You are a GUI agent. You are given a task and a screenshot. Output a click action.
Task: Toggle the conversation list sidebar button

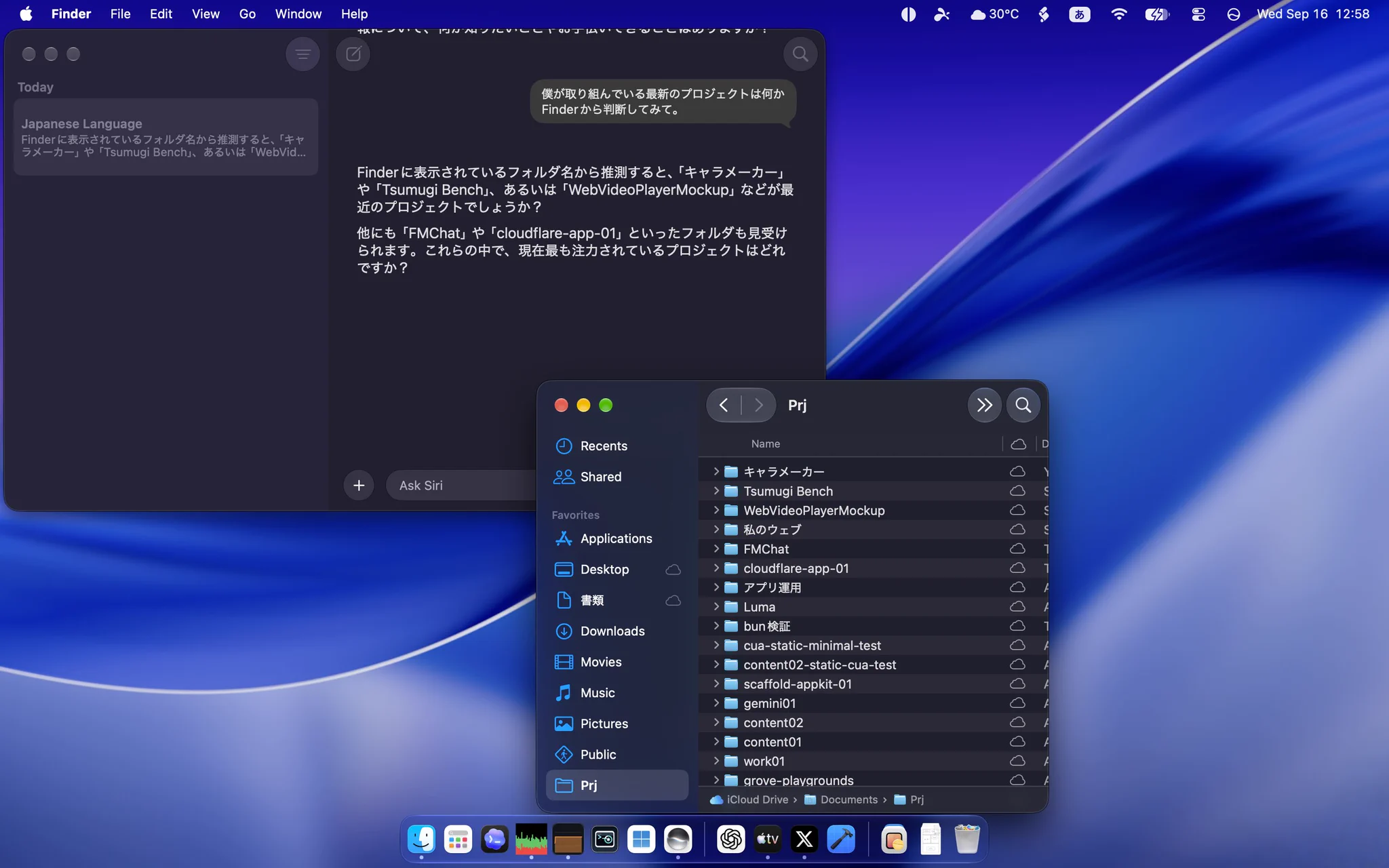(x=302, y=54)
